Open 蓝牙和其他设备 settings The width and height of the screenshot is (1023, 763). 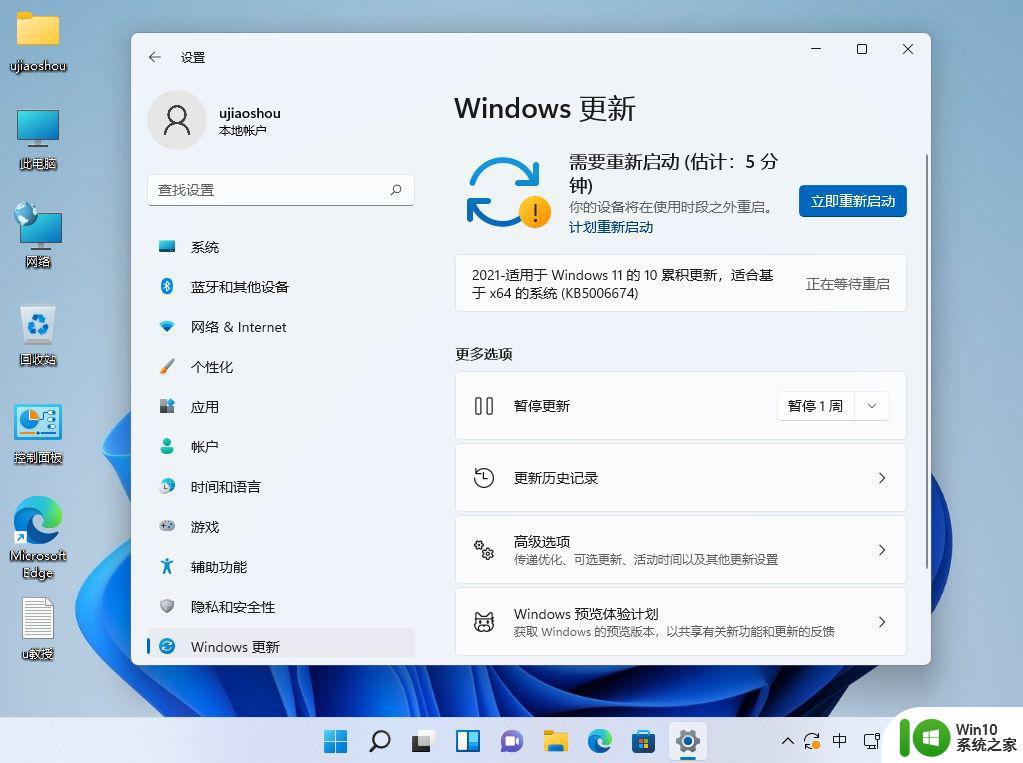tap(281, 287)
